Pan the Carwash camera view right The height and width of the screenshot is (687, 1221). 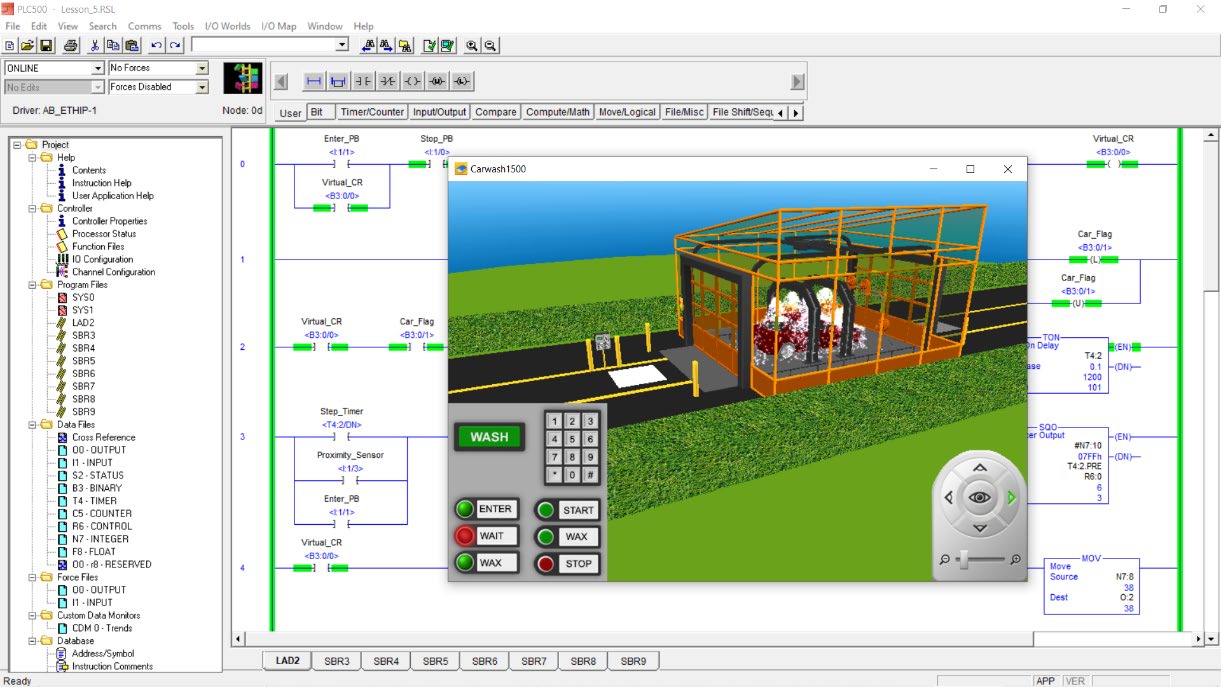1011,497
